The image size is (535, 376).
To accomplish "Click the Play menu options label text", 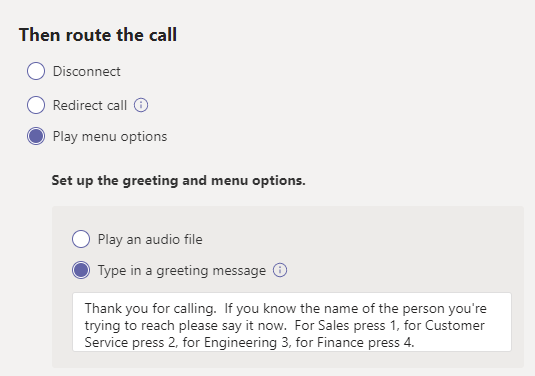I will pos(110,136).
